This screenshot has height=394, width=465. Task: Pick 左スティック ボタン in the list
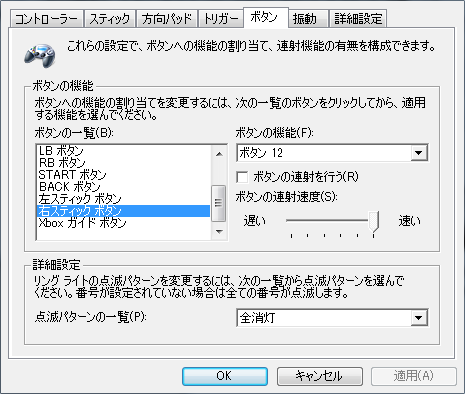coord(123,199)
